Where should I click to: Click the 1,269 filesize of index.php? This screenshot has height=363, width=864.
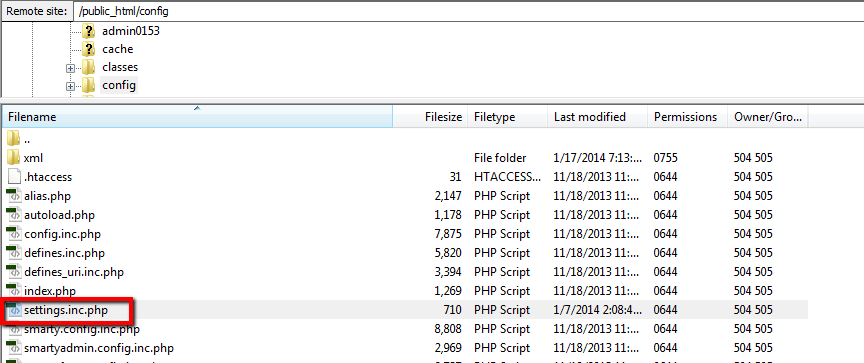pos(448,291)
